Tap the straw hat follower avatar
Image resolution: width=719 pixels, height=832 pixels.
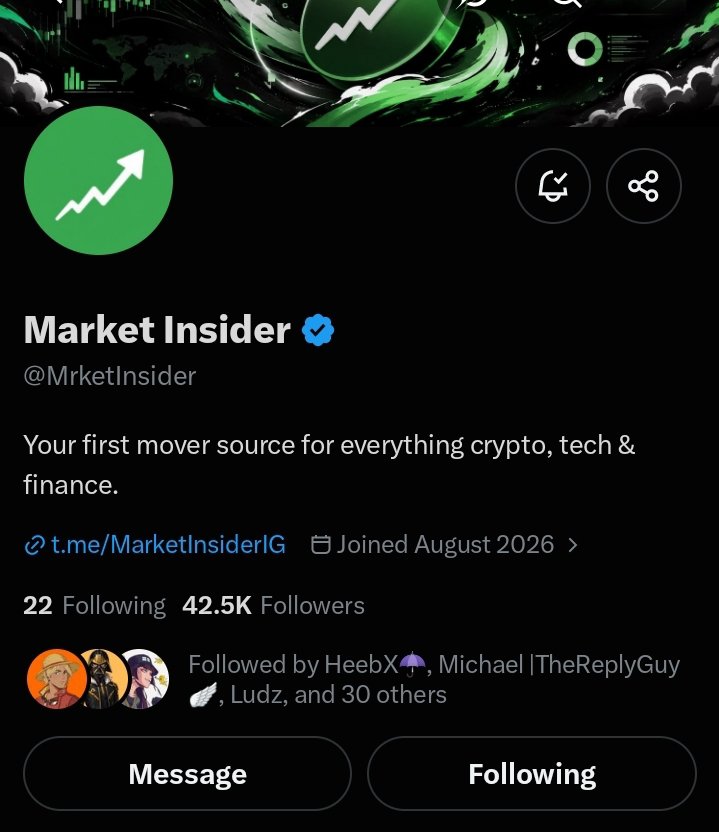pyautogui.click(x=57, y=679)
